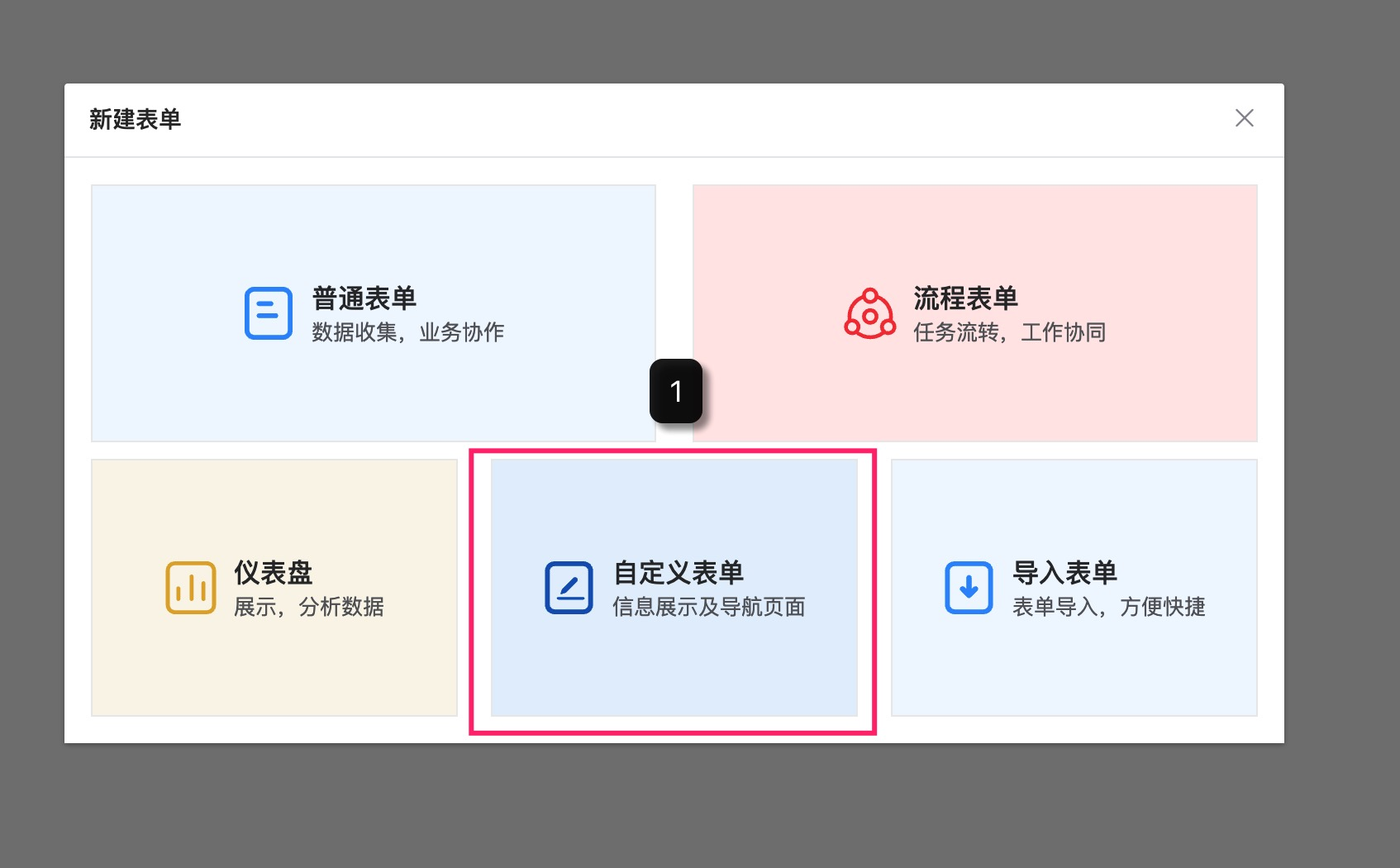Click the yellow 仪表盘 bar chart icon

click(x=191, y=588)
